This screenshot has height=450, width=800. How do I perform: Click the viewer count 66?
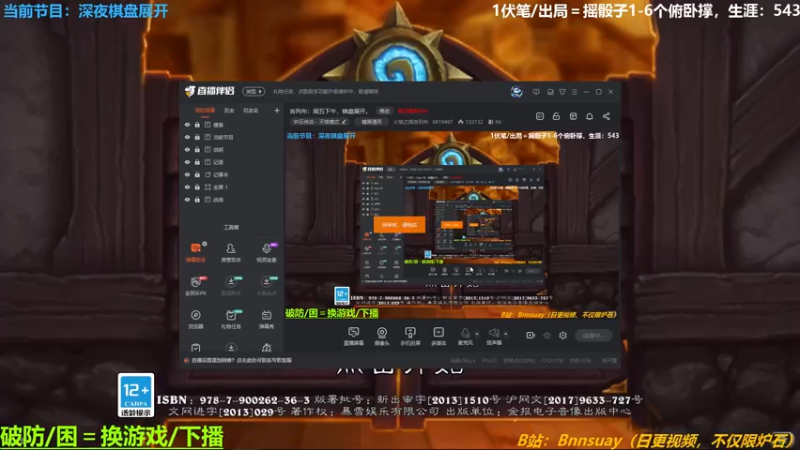pos(495,122)
